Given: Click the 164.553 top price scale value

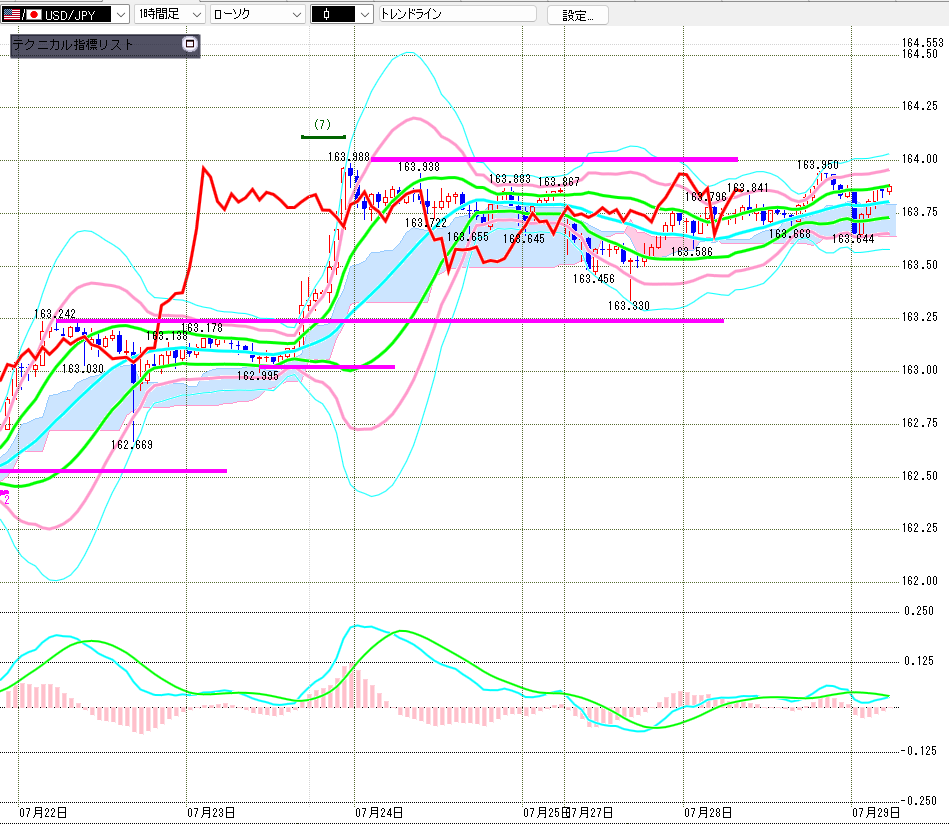Looking at the screenshot, I should click(922, 42).
